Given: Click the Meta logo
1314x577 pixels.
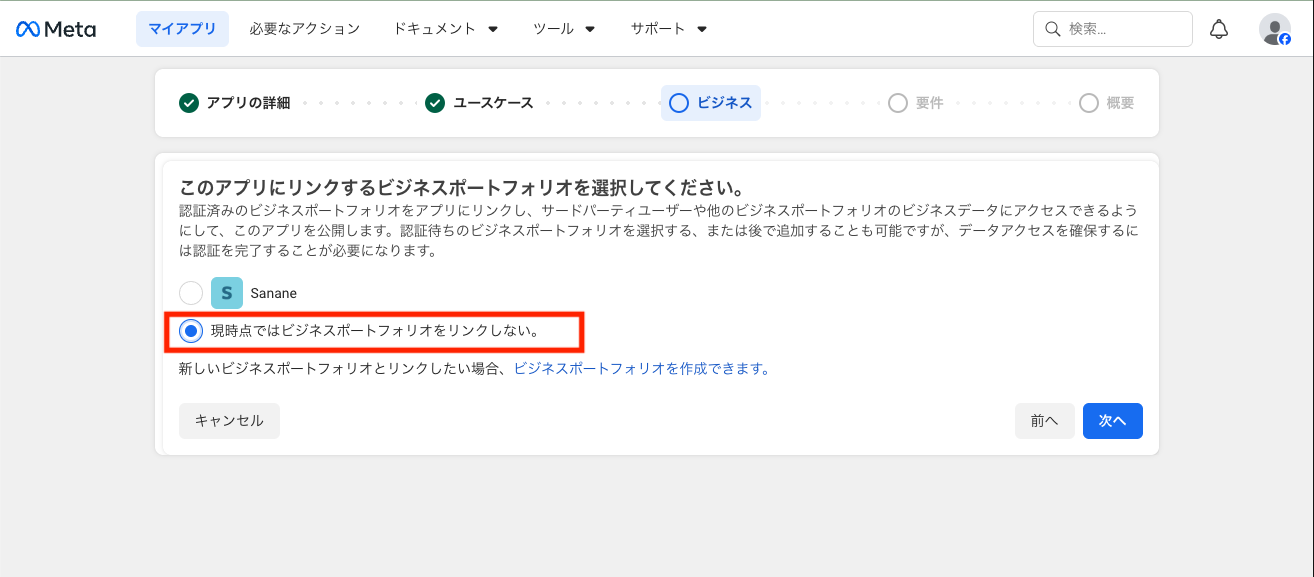Looking at the screenshot, I should pyautogui.click(x=56, y=29).
